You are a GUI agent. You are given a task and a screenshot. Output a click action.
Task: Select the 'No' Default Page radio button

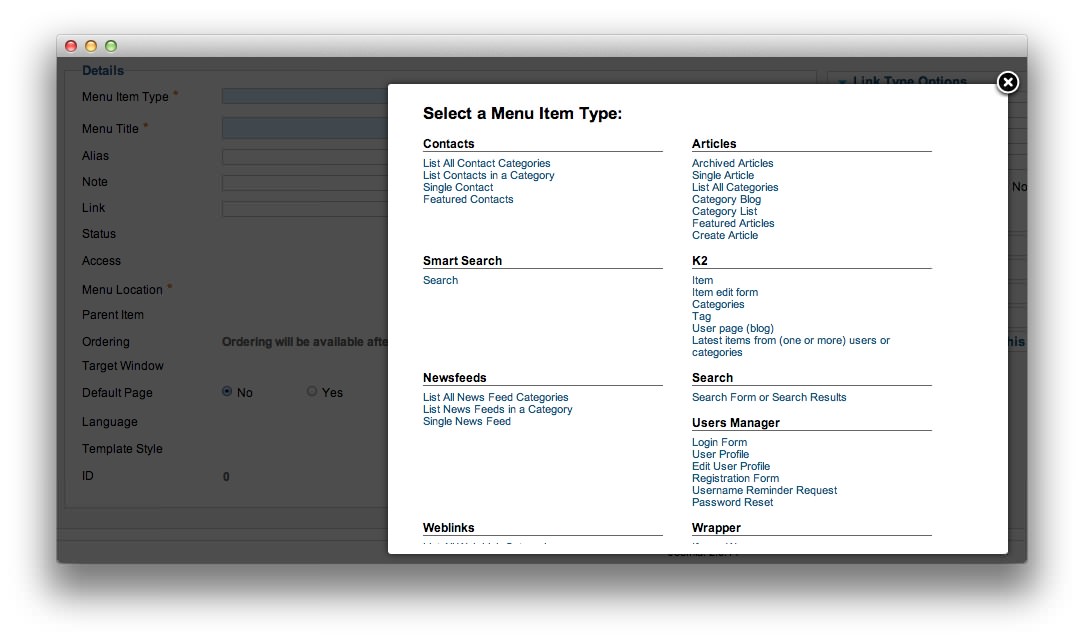[x=227, y=392]
